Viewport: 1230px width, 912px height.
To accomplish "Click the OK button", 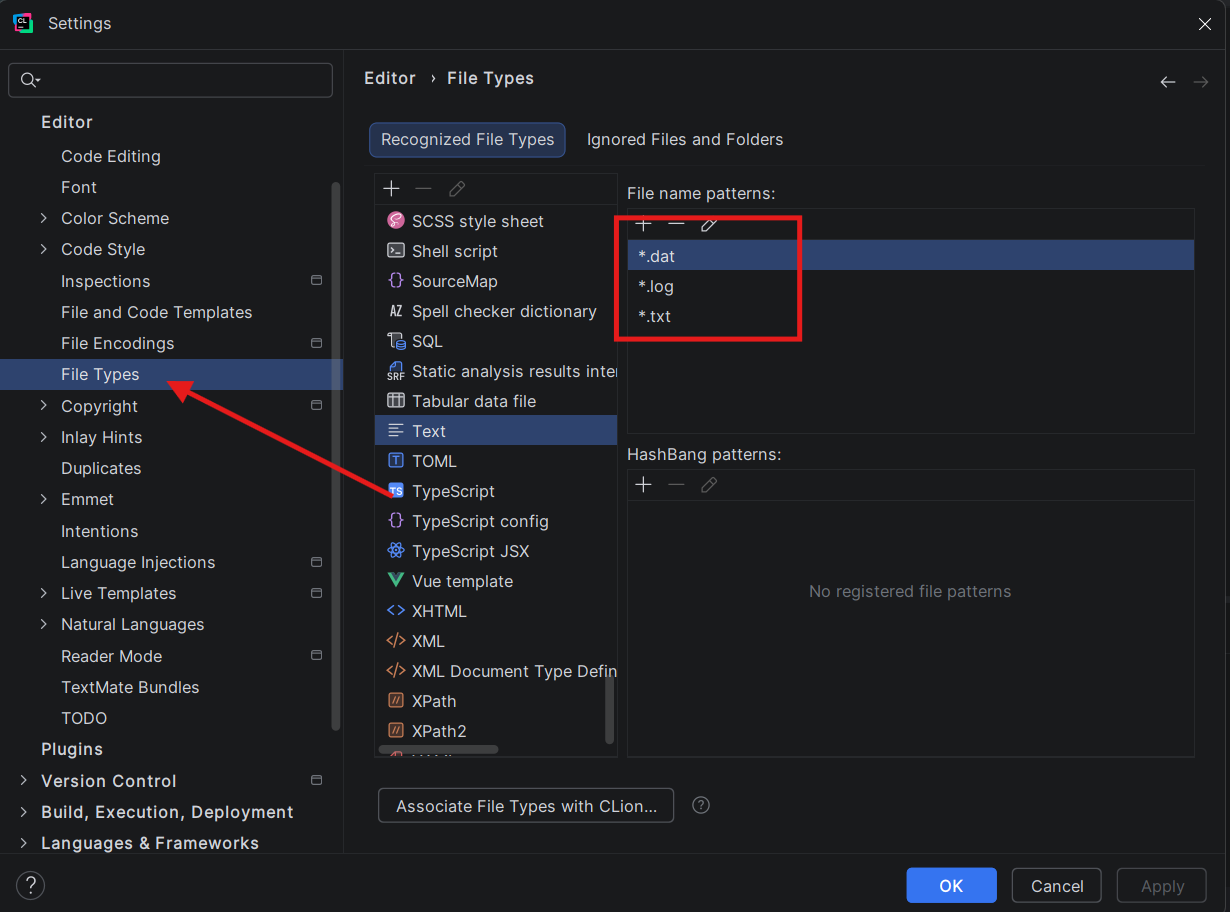I will pyautogui.click(x=951, y=885).
